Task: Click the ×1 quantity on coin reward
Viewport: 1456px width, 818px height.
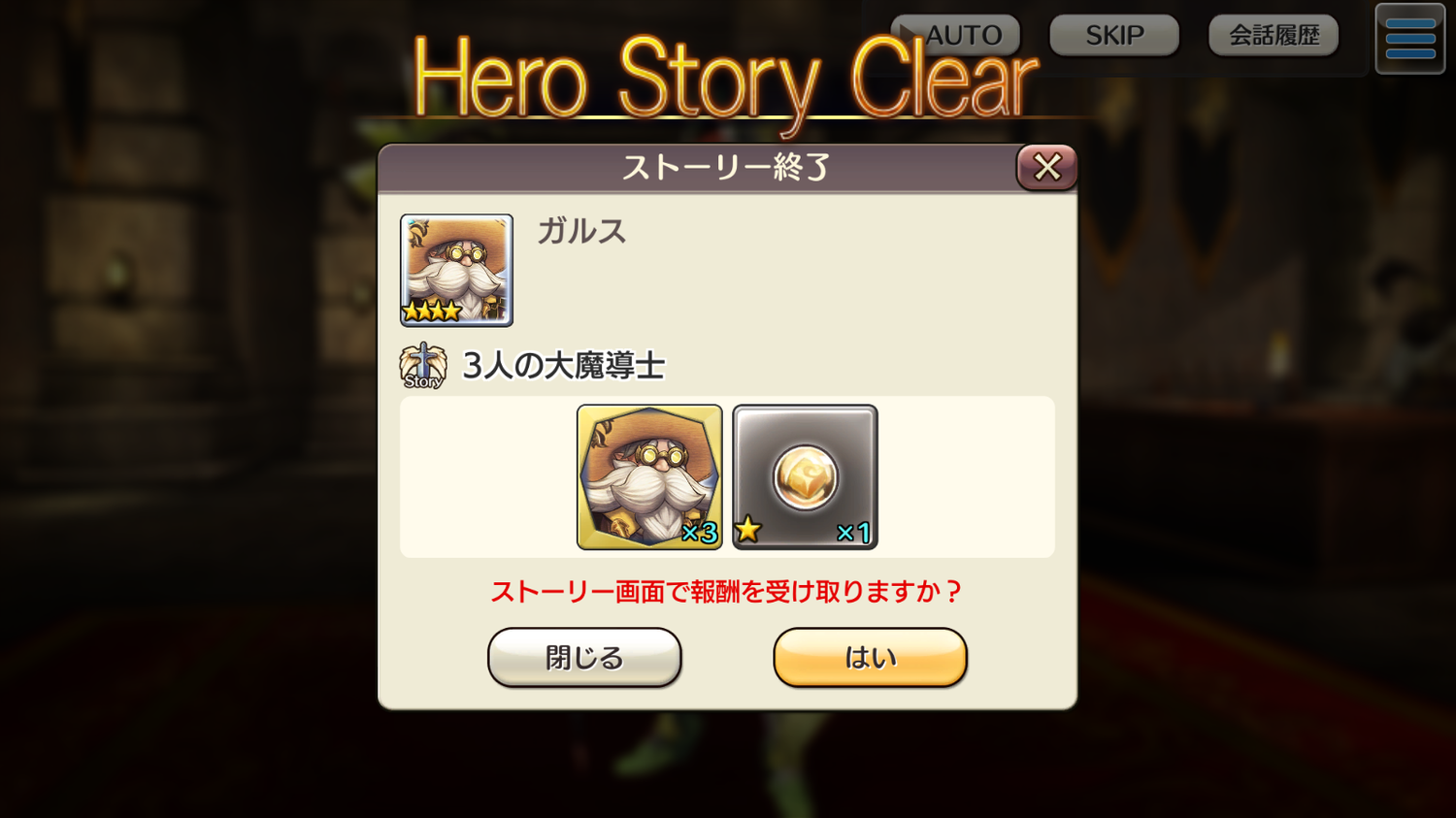Action: pyautogui.click(x=853, y=533)
